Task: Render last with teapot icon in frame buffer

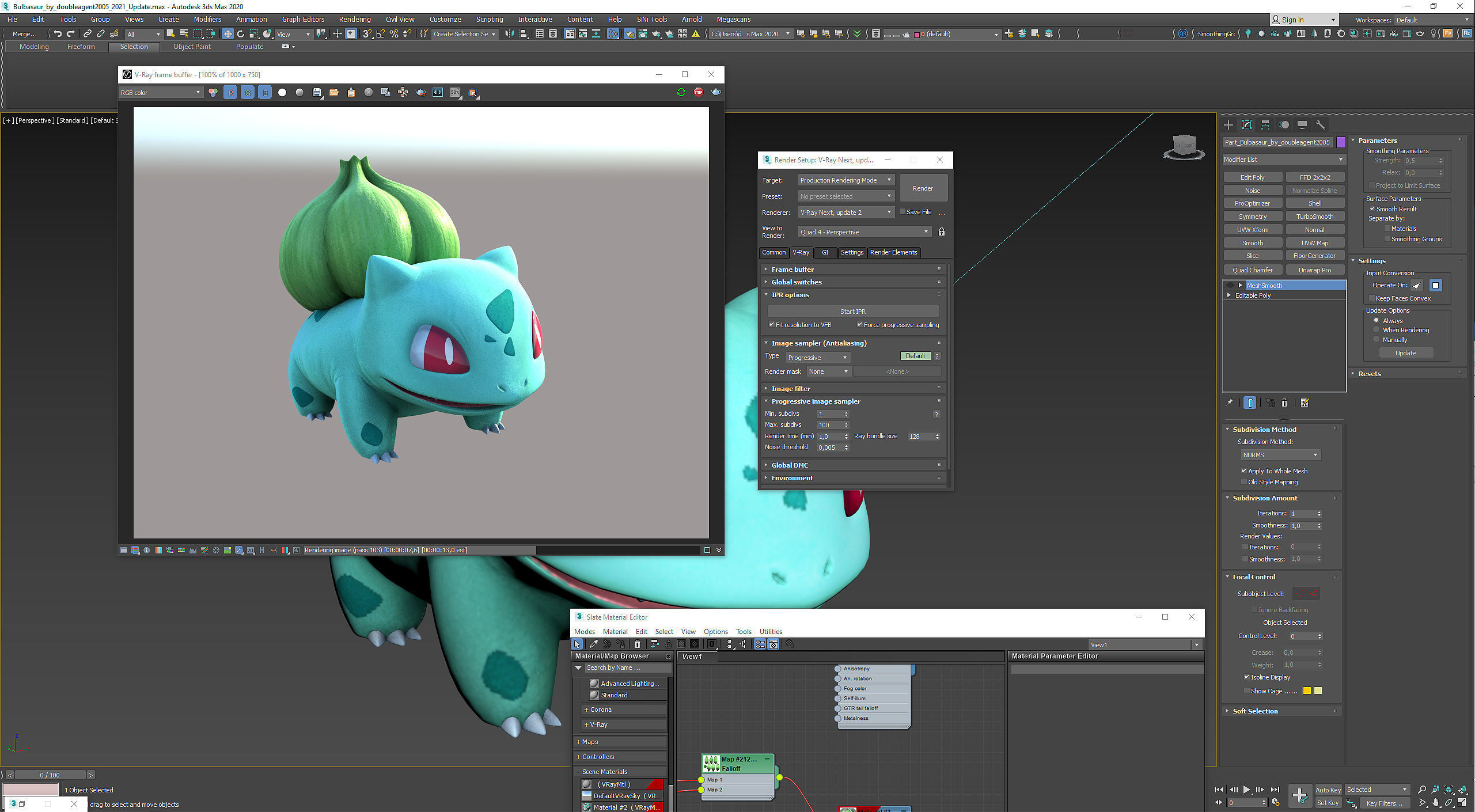Action: [x=716, y=92]
